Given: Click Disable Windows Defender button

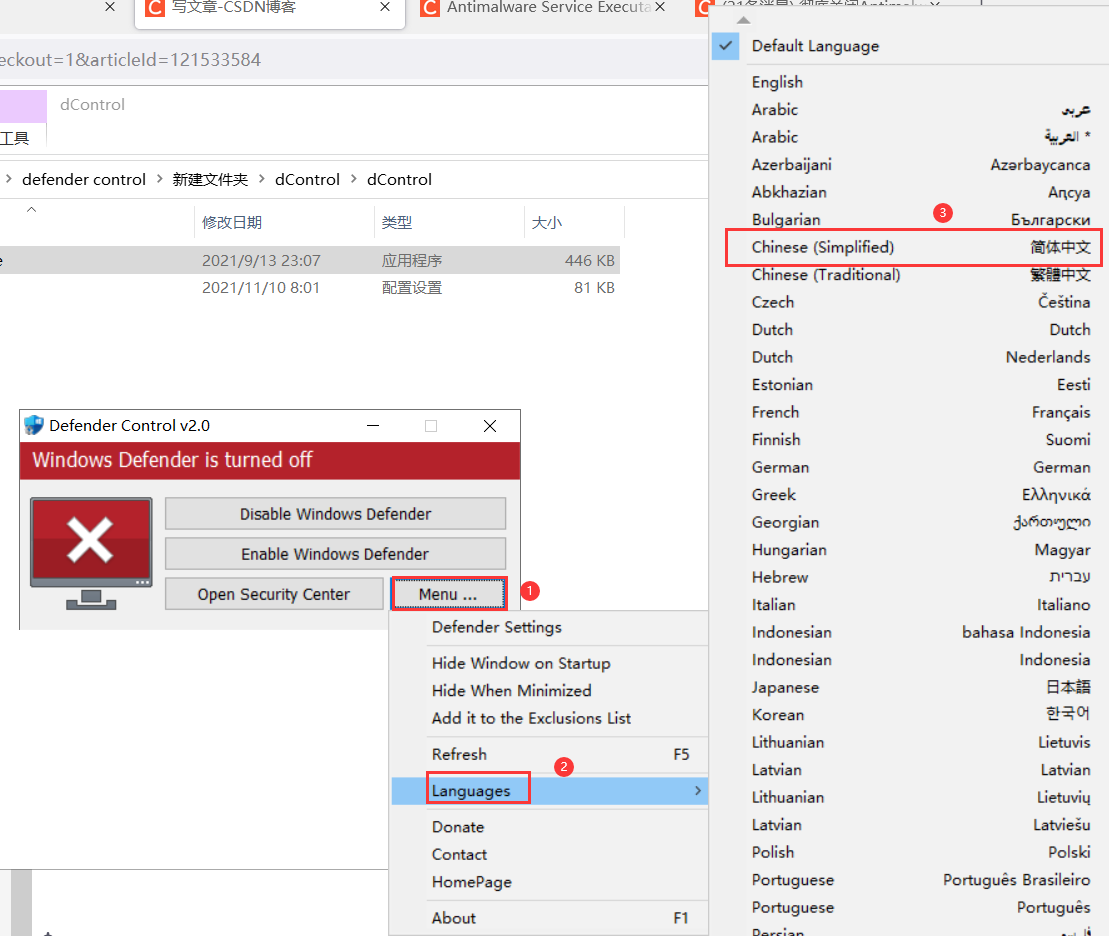Looking at the screenshot, I should tap(335, 514).
